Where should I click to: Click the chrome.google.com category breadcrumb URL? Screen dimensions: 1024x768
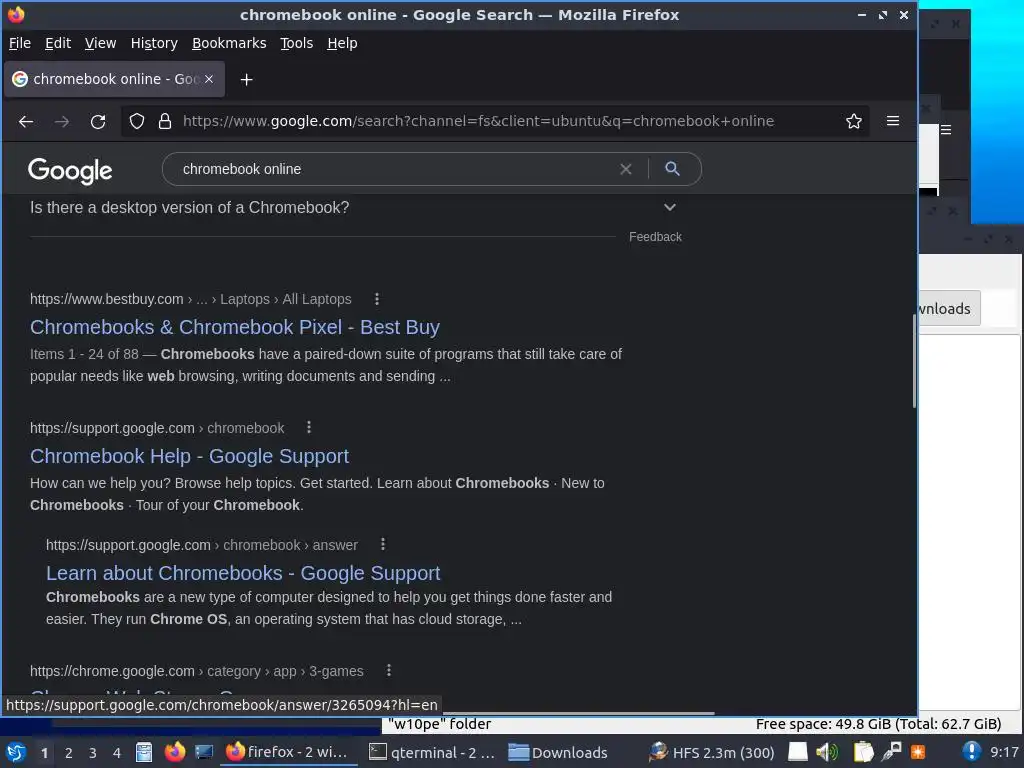pyautogui.click(x=197, y=671)
